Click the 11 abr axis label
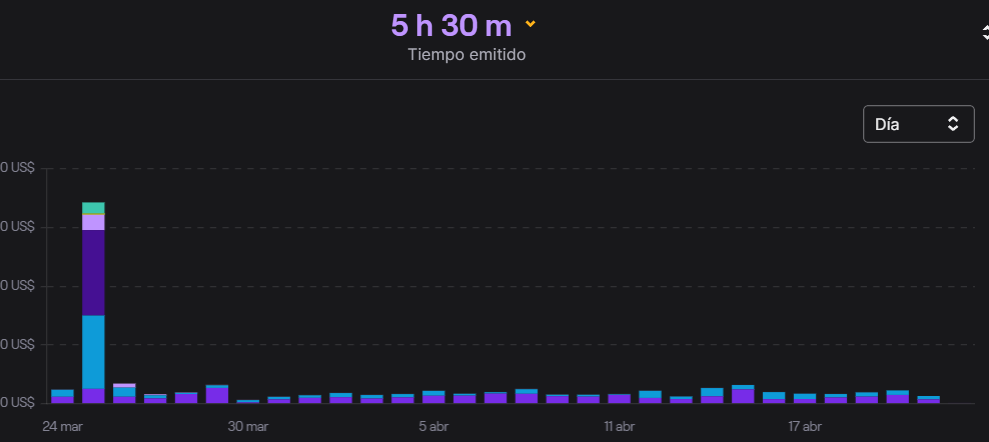The height and width of the screenshot is (442, 989). 619,427
